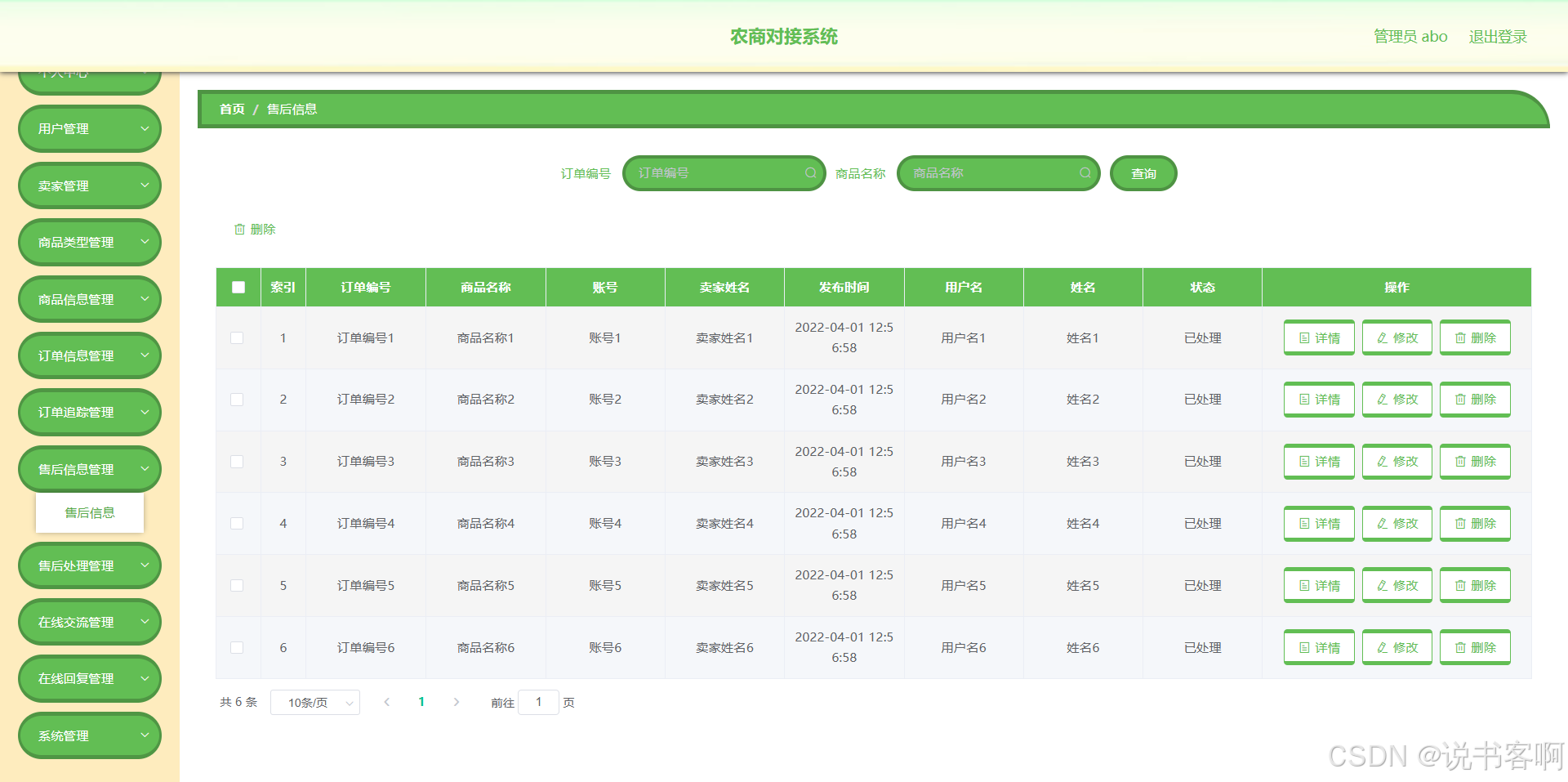Collapse the 售后信息管理 sidebar menu

pos(90,470)
